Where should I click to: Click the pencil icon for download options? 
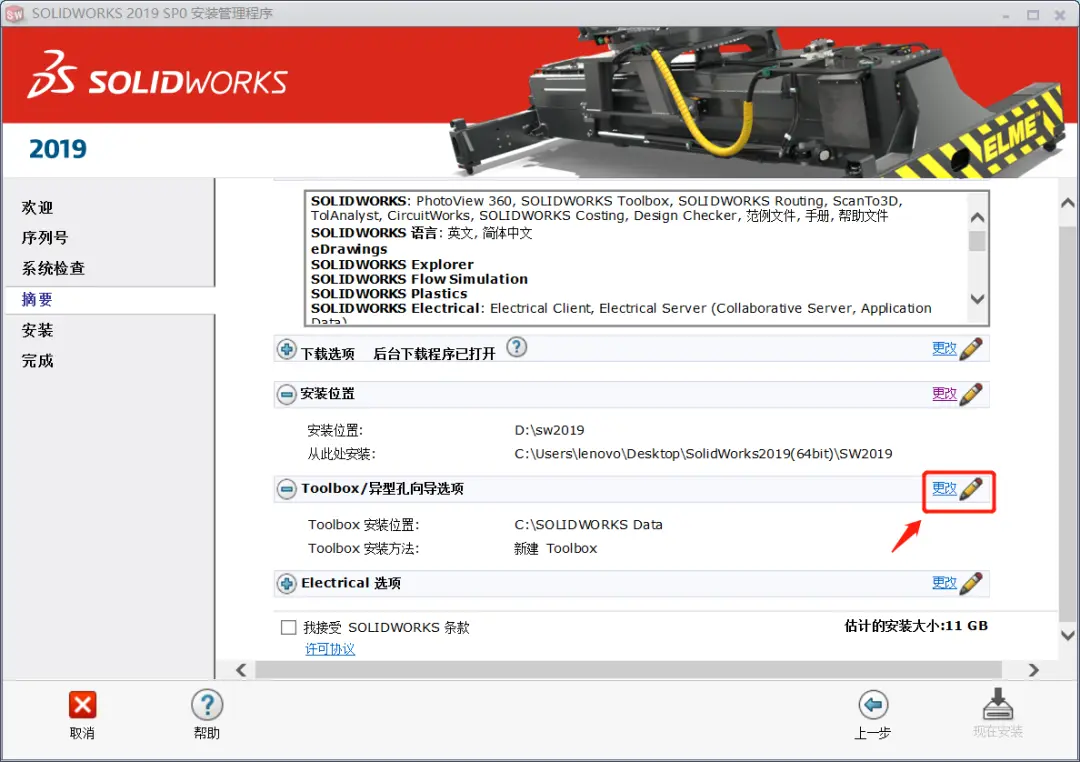[x=970, y=349]
